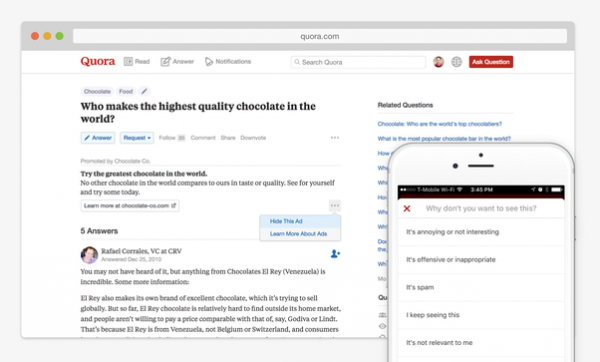Open related question about most popular chocolate bar

pyautogui.click(x=444, y=139)
